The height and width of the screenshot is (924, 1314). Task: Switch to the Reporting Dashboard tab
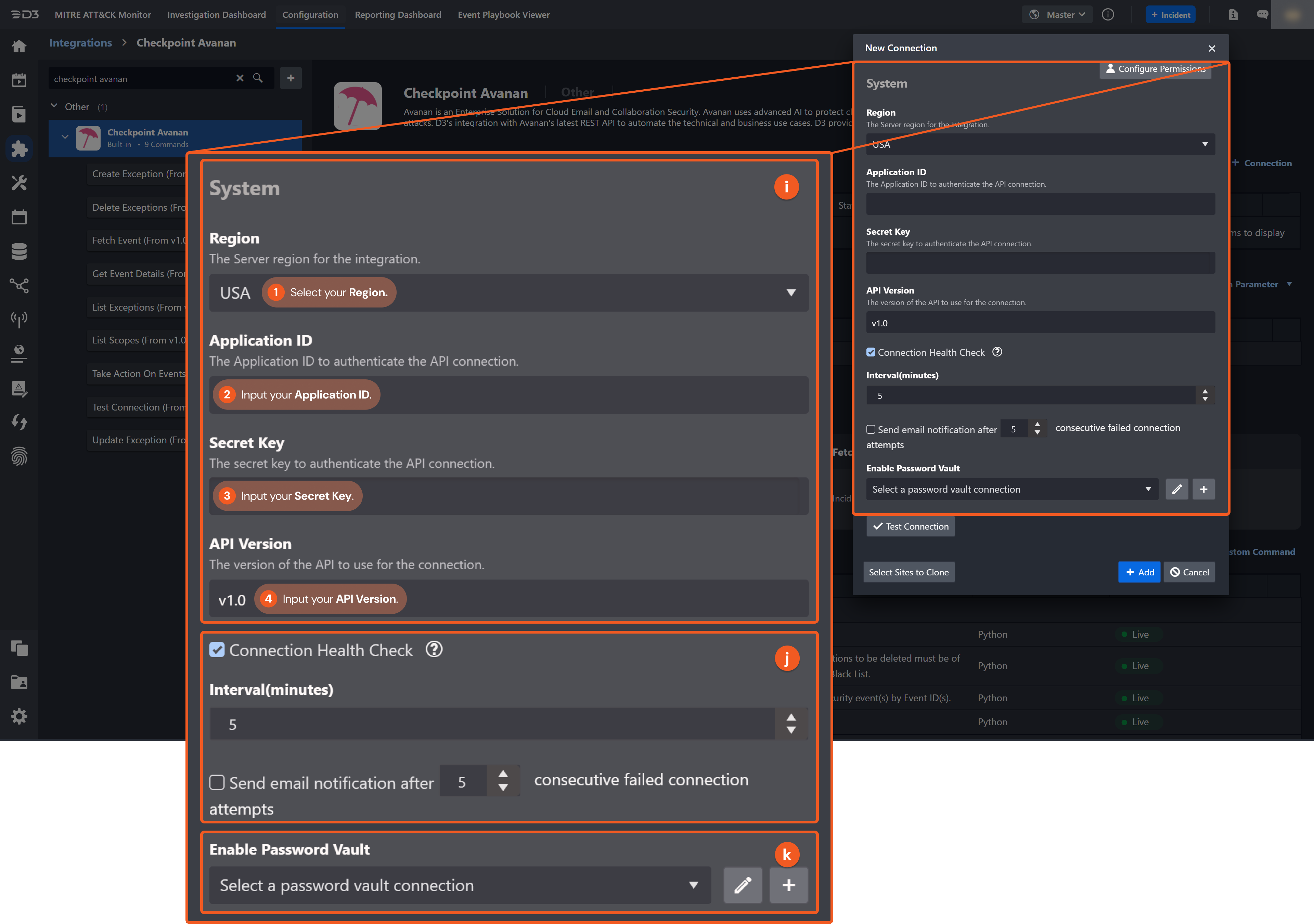(398, 14)
